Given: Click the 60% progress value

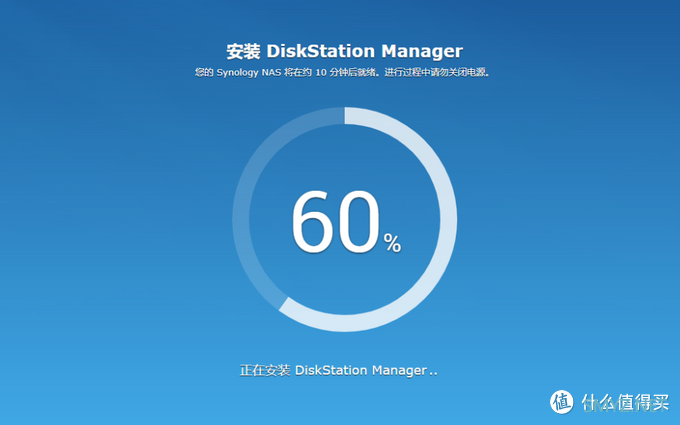Looking at the screenshot, I should 346,222.
